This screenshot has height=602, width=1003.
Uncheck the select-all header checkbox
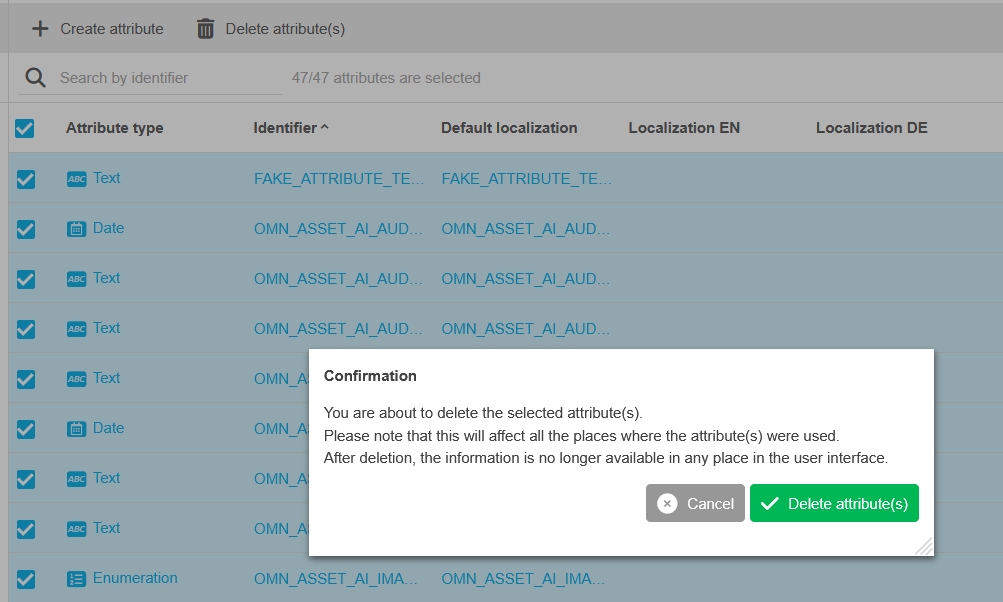point(25,128)
